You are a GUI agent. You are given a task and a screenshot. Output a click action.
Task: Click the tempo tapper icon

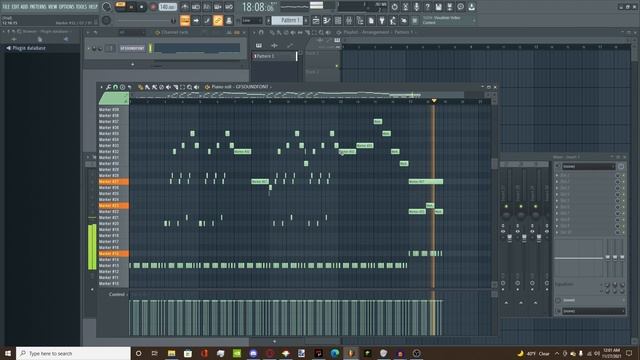[x=393, y=20]
